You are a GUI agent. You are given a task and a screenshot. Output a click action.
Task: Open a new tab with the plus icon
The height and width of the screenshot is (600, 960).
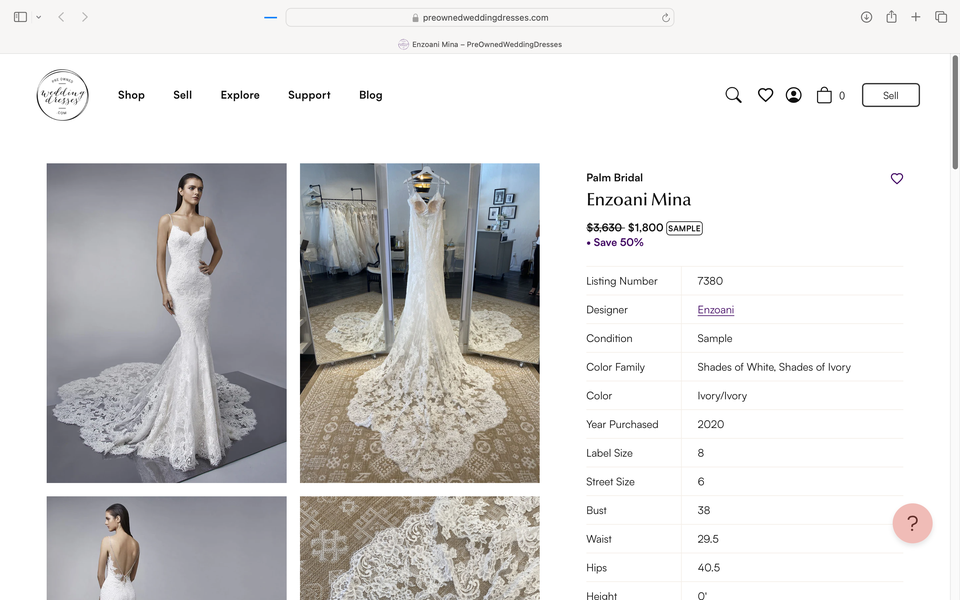coord(915,17)
